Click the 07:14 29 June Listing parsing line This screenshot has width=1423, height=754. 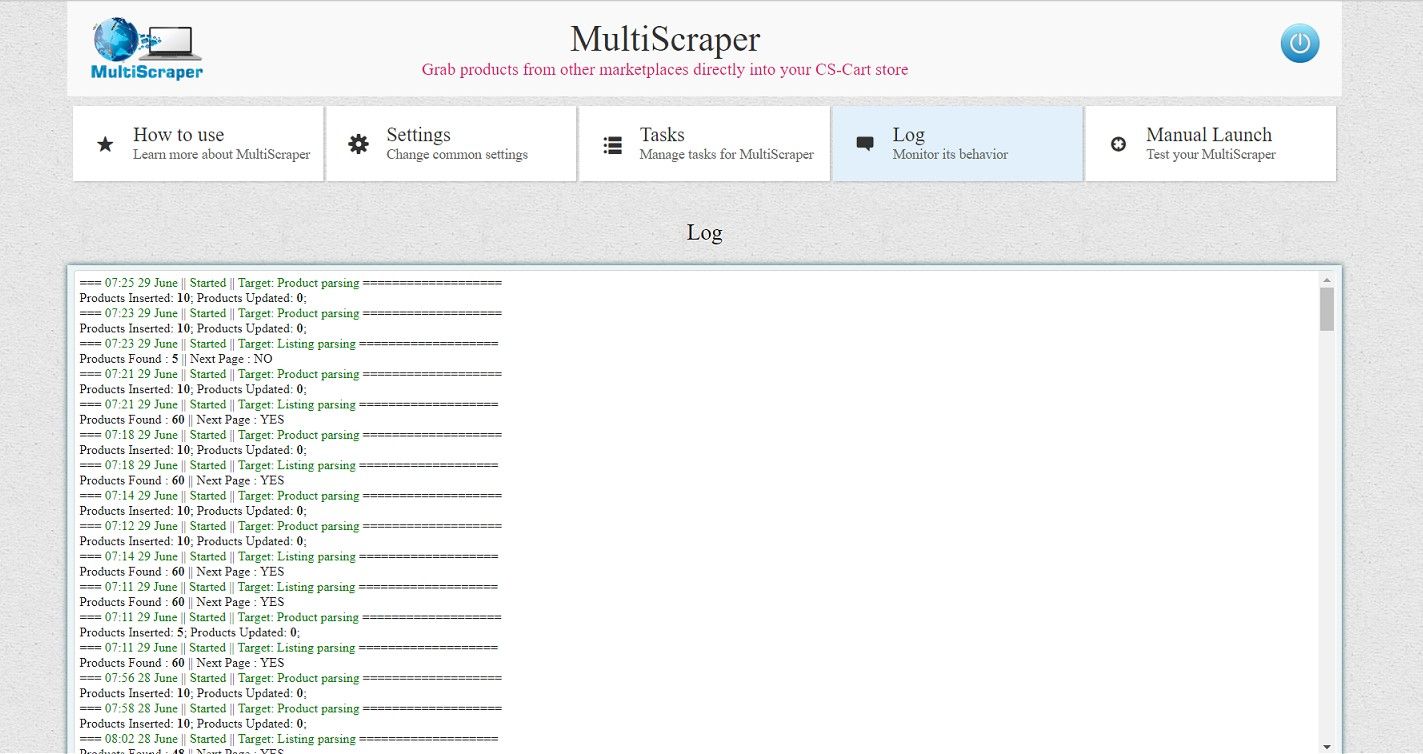(x=289, y=557)
